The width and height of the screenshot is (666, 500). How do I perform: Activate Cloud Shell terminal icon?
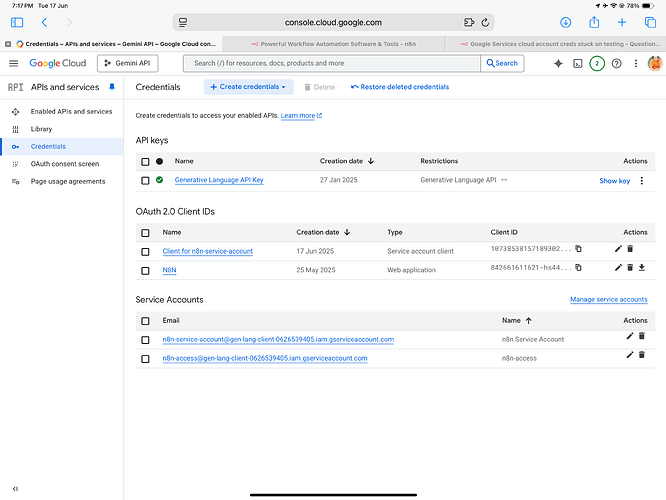[x=578, y=64]
